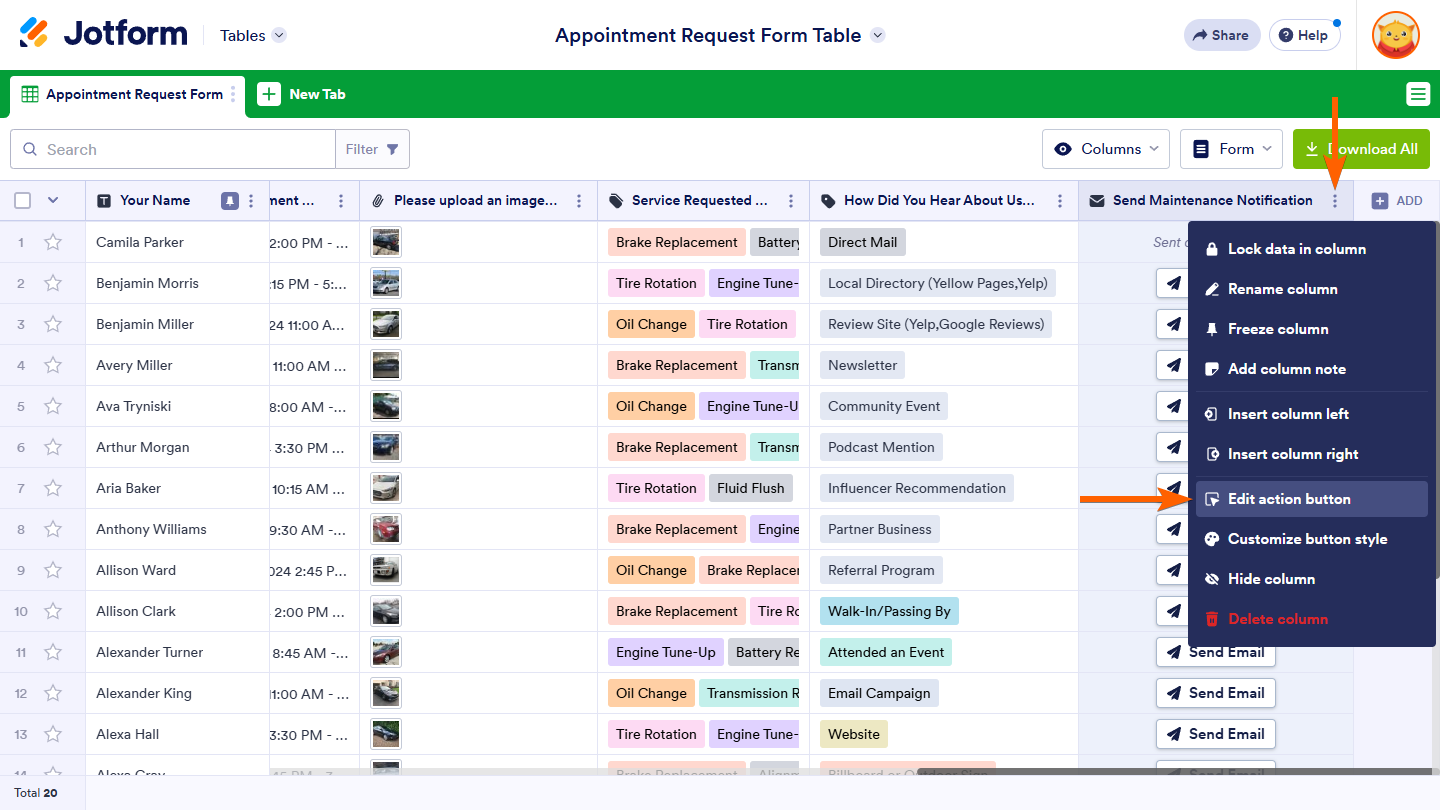Open the Columns dropdown
The image size is (1440, 810).
pos(1106,149)
